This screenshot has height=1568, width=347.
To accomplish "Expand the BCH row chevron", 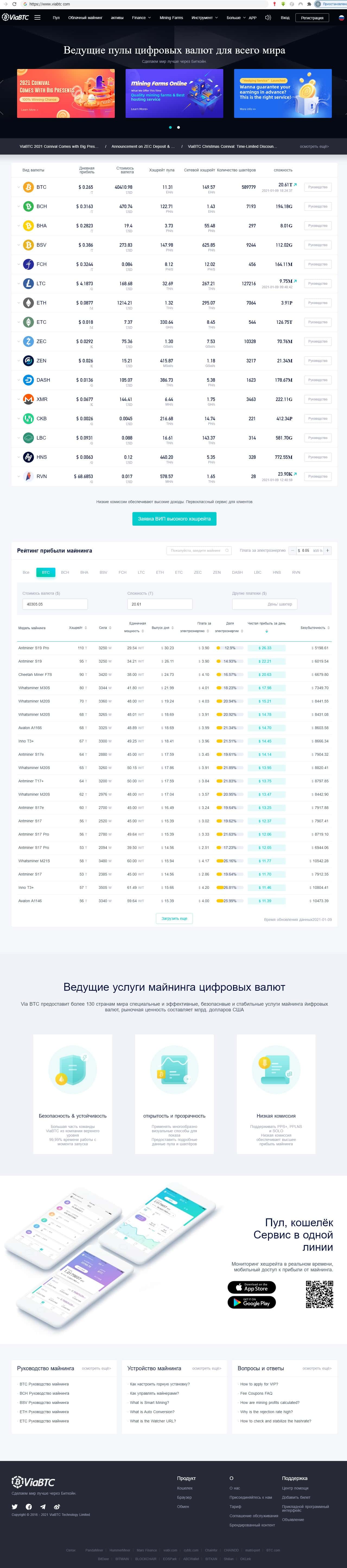I will (x=18, y=206).
